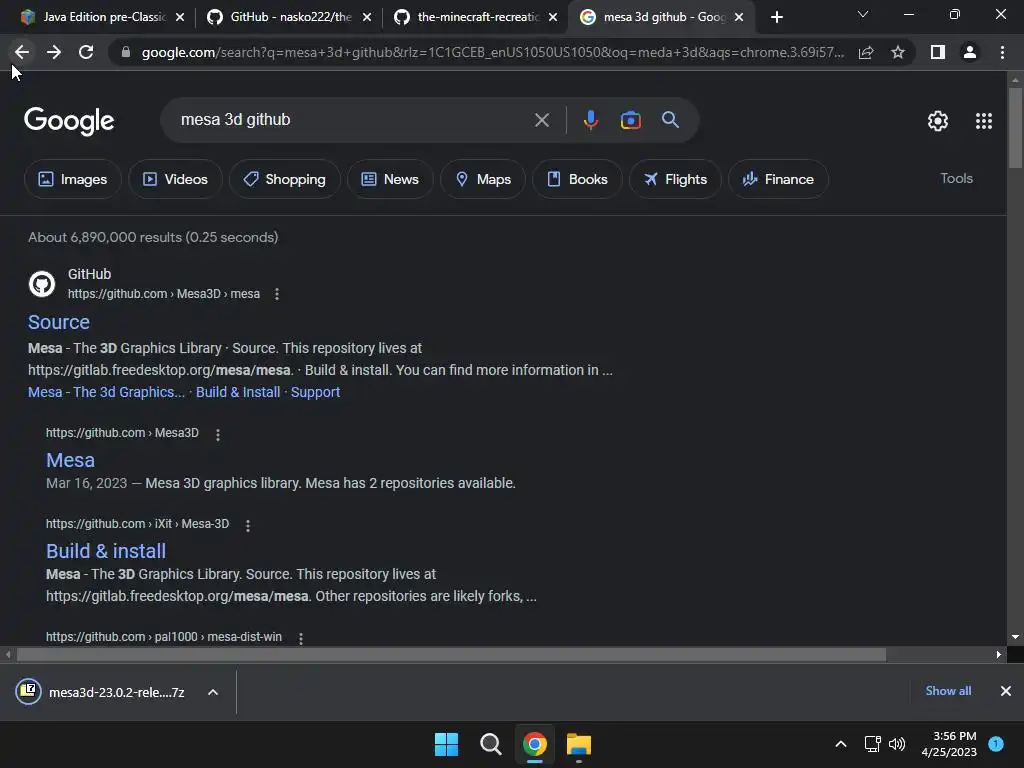Go back with the browser back arrow
Screen dimensions: 1024x768
pyautogui.click(x=22, y=52)
